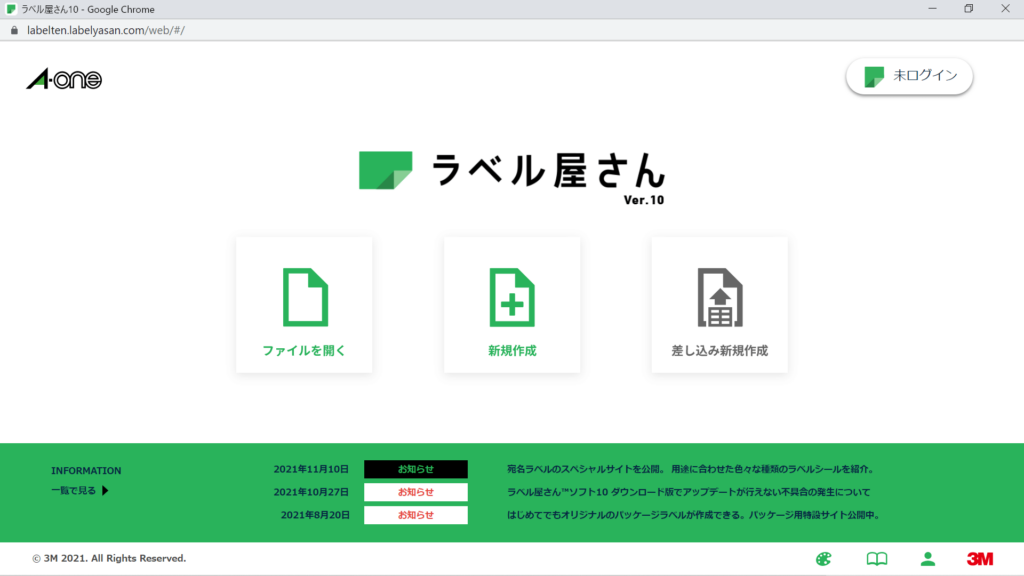The image size is (1024, 576).
Task: Click お知らせ tag for 2021年10月27日
Action: 416,492
